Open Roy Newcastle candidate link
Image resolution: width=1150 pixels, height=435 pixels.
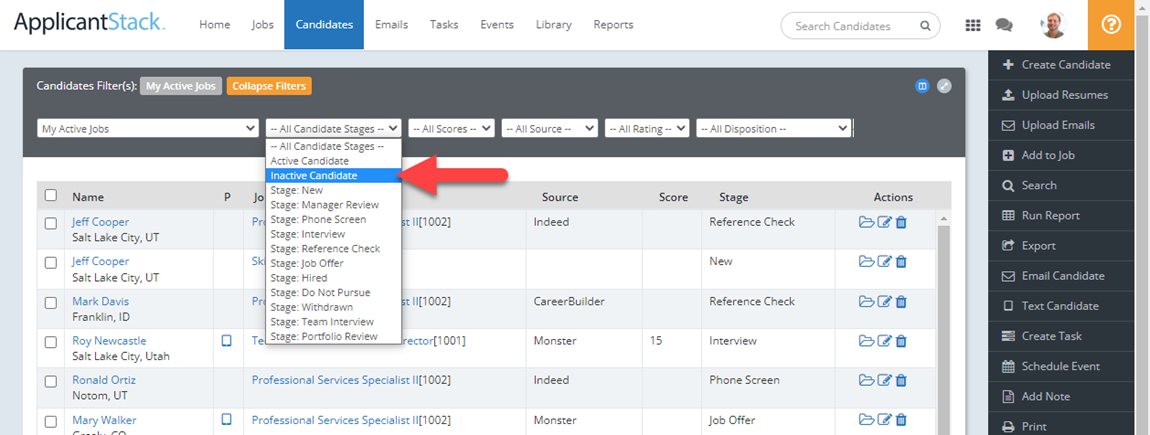(109, 341)
